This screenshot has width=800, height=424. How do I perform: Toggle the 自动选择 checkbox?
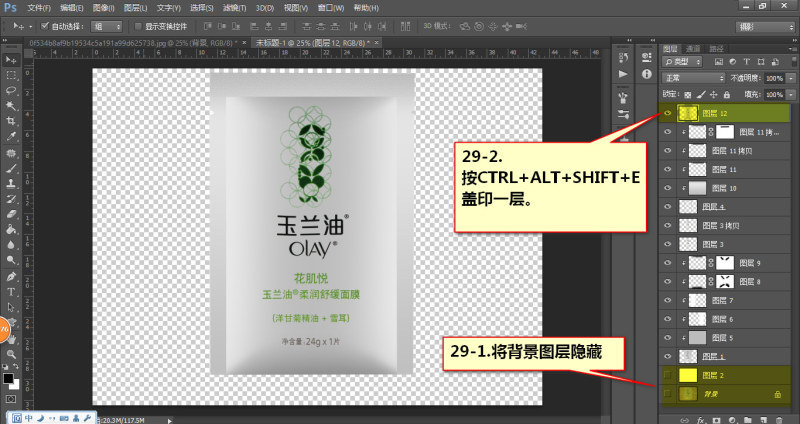pyautogui.click(x=44, y=26)
